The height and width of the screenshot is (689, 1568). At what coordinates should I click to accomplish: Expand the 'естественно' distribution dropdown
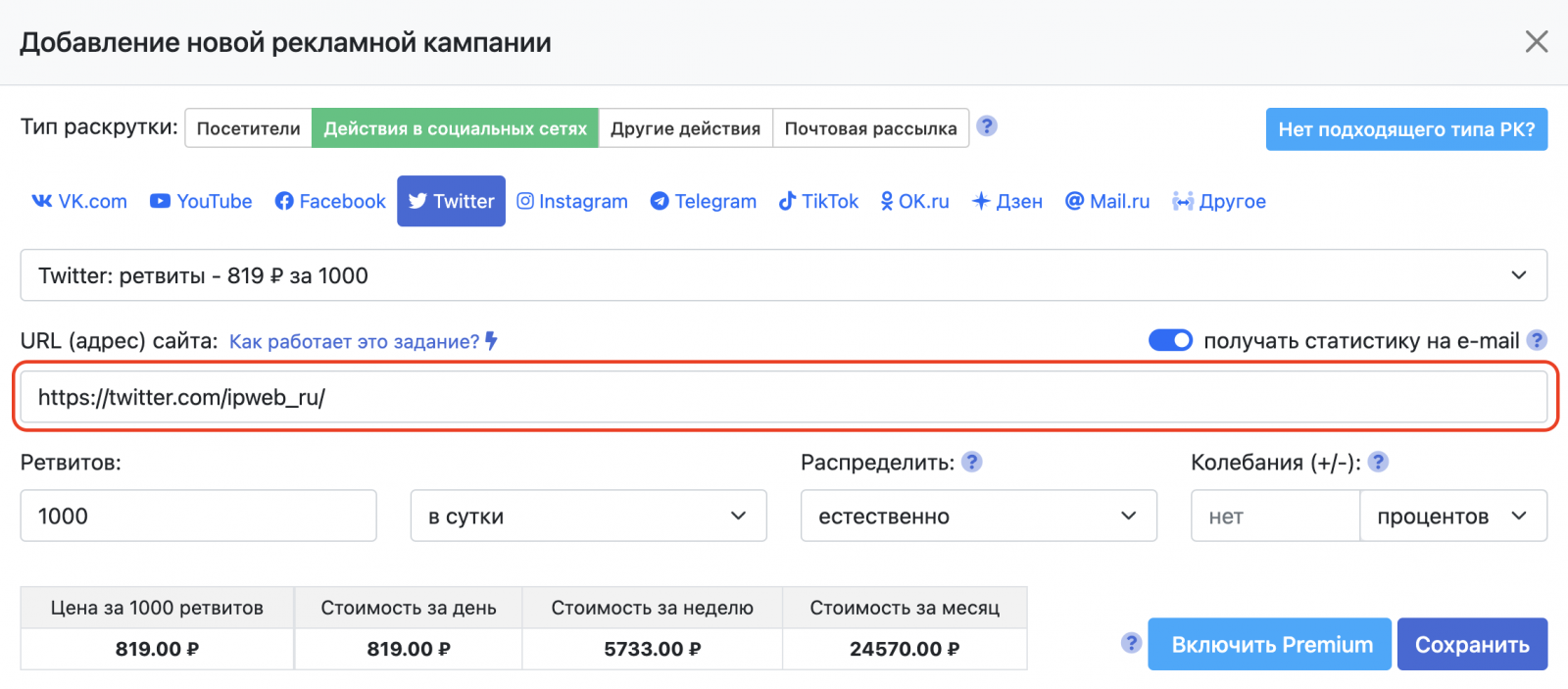tap(978, 517)
